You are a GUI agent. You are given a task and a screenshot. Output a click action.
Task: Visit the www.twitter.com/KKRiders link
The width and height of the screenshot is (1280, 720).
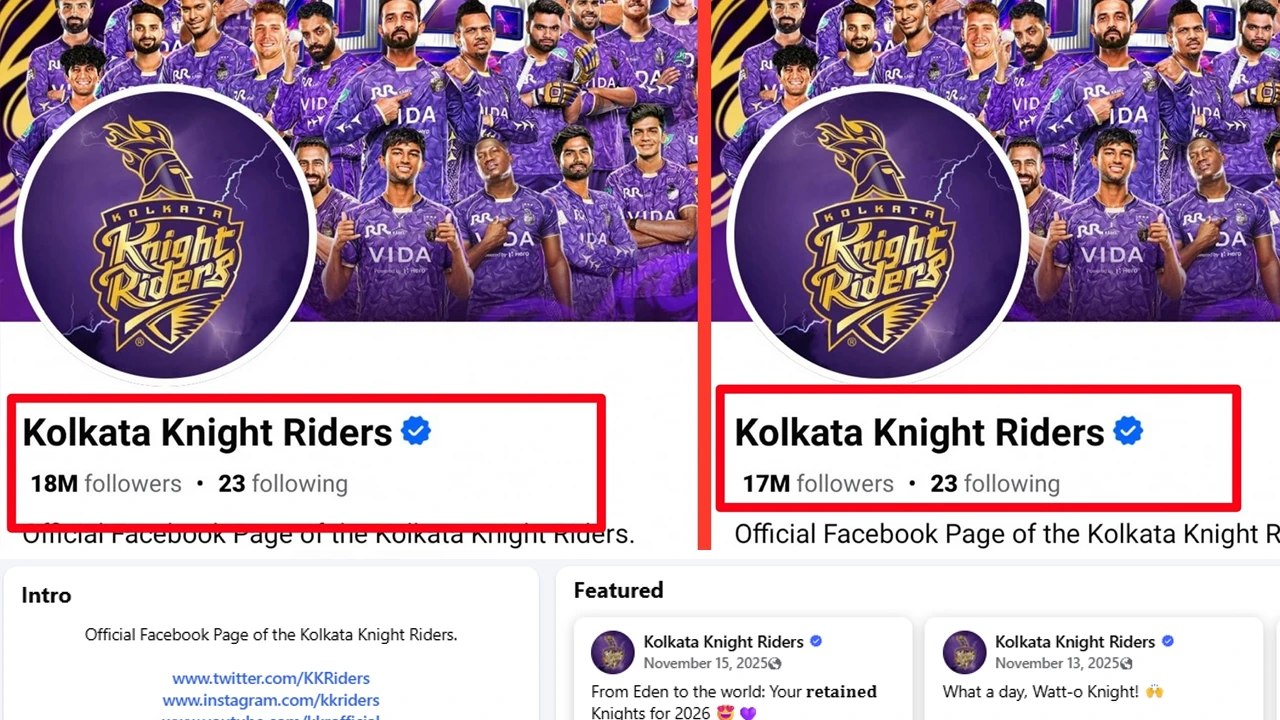pos(271,678)
